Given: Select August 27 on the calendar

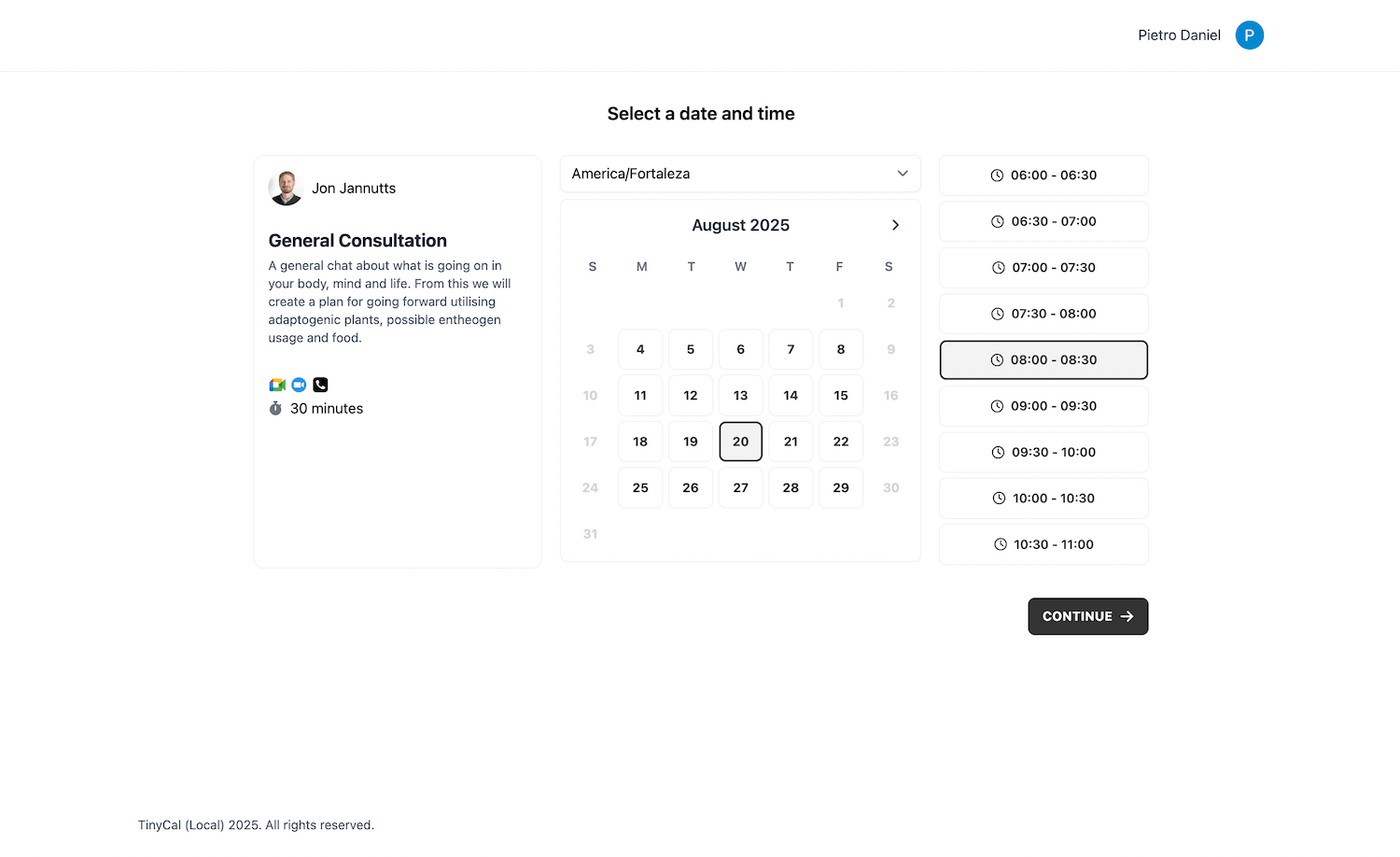Looking at the screenshot, I should point(740,487).
